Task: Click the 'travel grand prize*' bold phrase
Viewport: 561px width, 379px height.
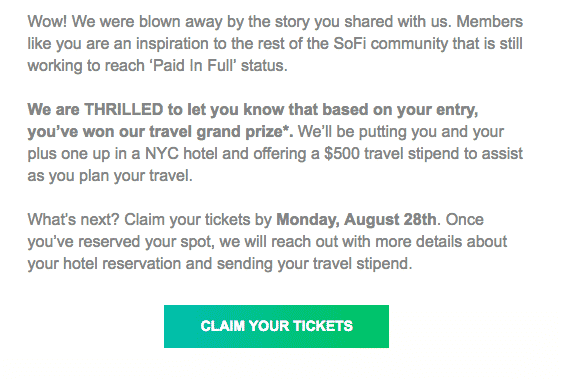Action: [x=221, y=132]
